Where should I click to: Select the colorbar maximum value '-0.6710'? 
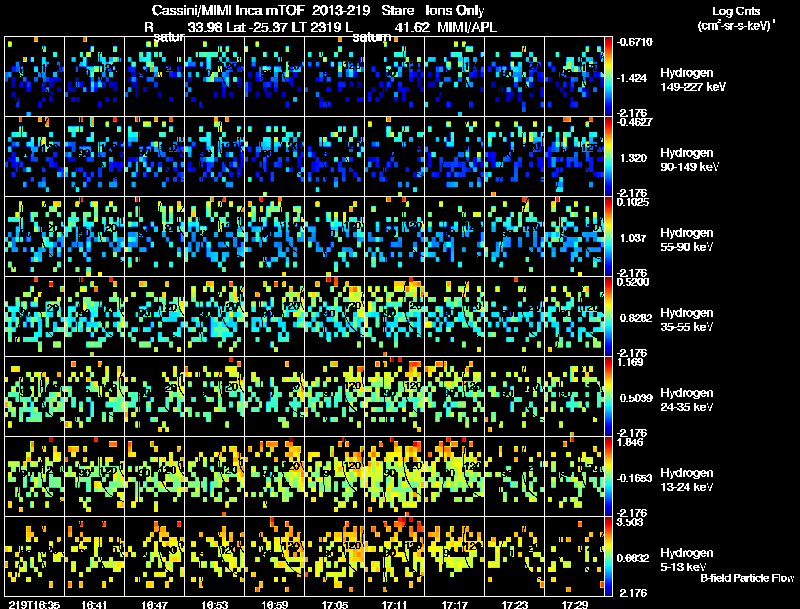point(634,42)
